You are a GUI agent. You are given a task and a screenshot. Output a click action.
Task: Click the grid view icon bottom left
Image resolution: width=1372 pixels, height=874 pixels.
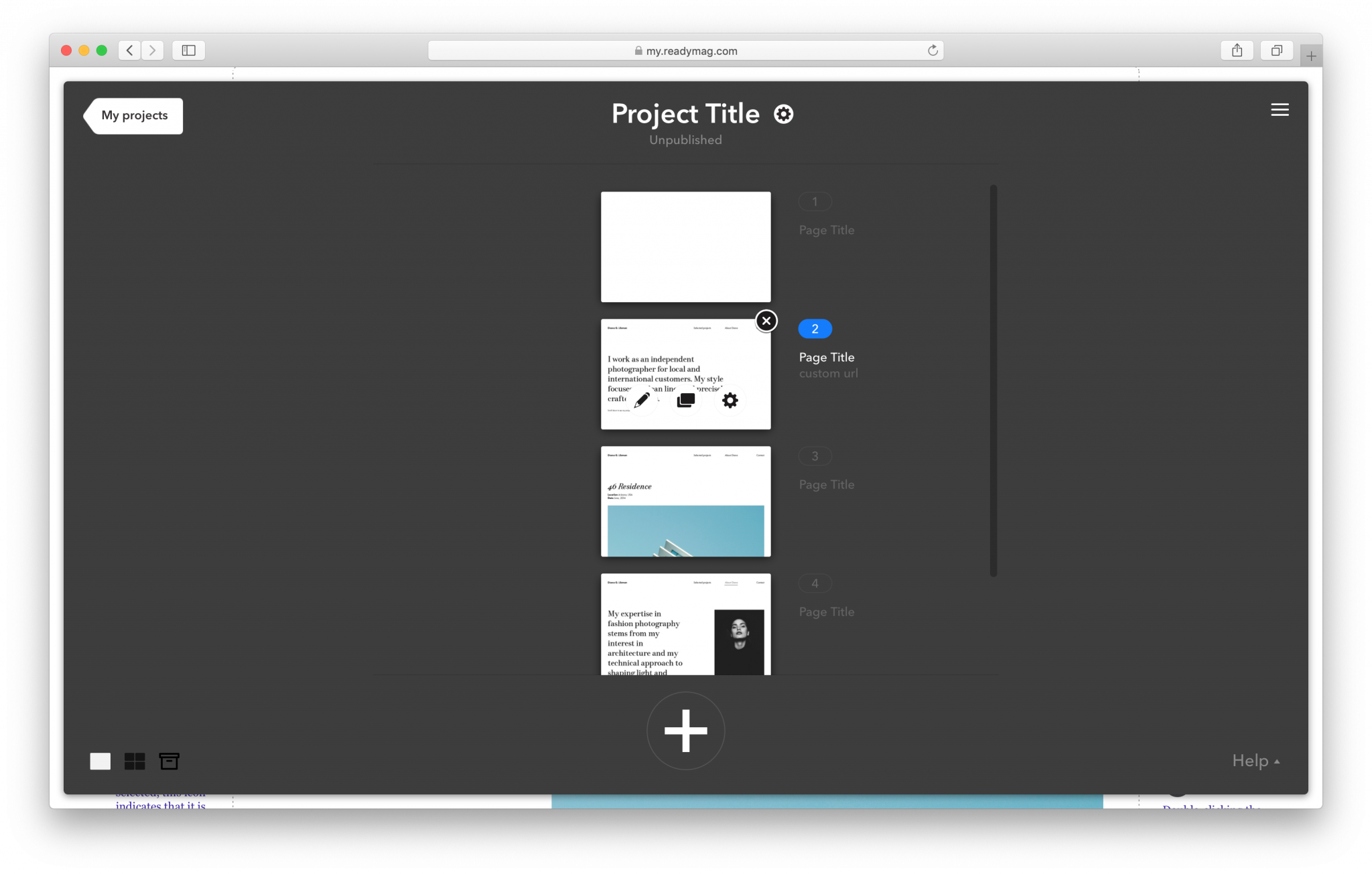point(135,762)
